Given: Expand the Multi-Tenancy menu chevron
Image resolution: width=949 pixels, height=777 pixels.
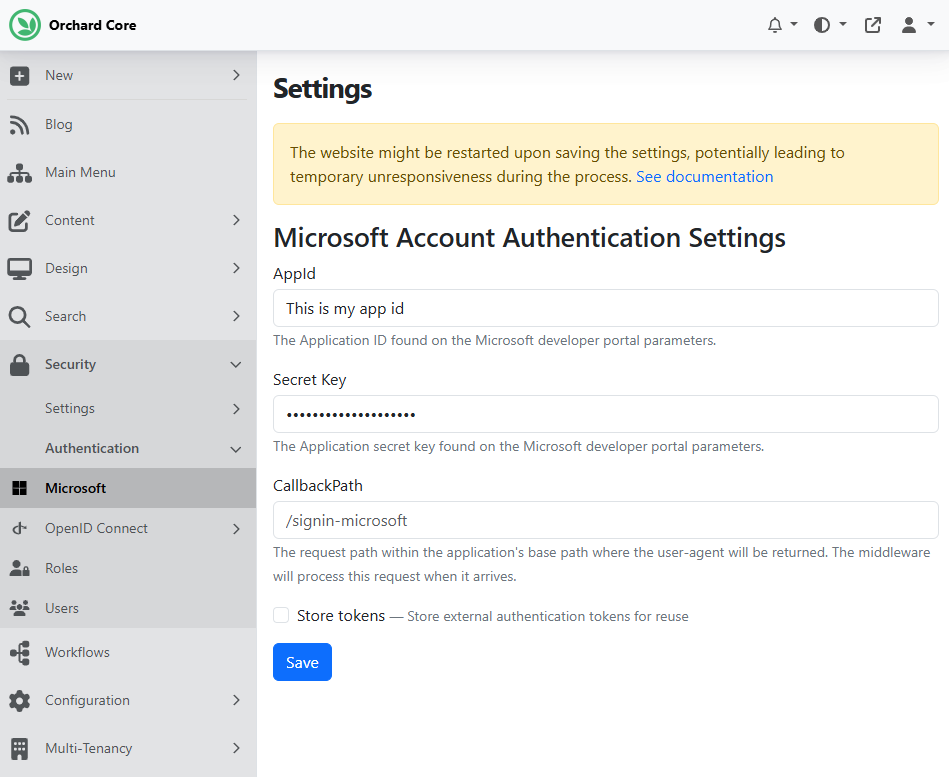Looking at the screenshot, I should coord(237,748).
